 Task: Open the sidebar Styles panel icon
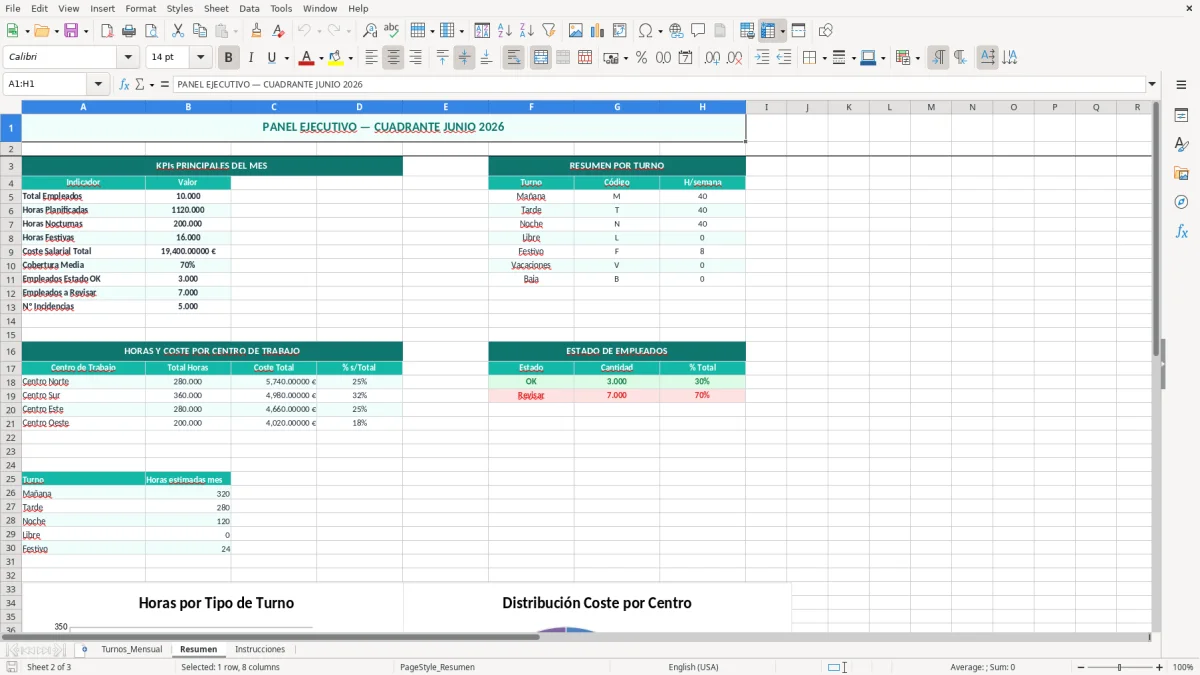(1181, 145)
